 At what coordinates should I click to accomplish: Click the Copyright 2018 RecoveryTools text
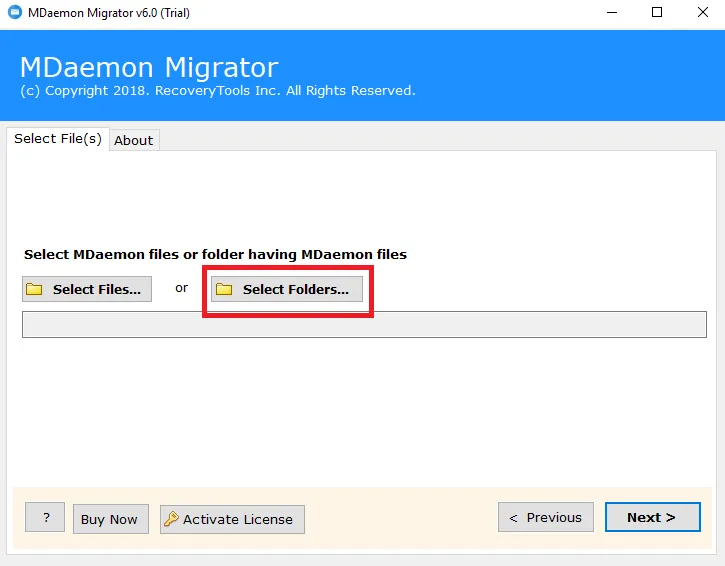pyautogui.click(x=217, y=91)
